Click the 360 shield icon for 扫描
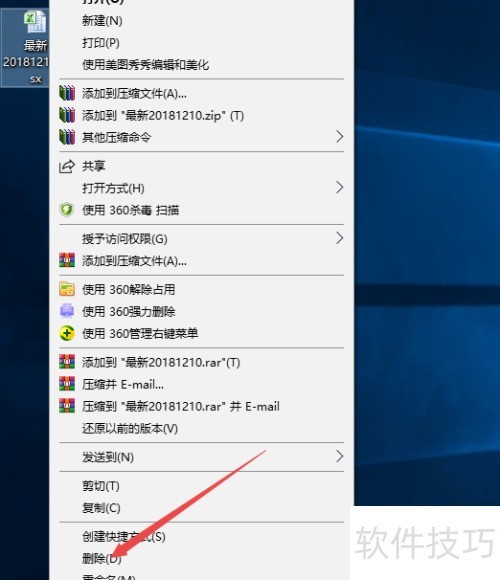The height and width of the screenshot is (580, 500). tap(67, 210)
